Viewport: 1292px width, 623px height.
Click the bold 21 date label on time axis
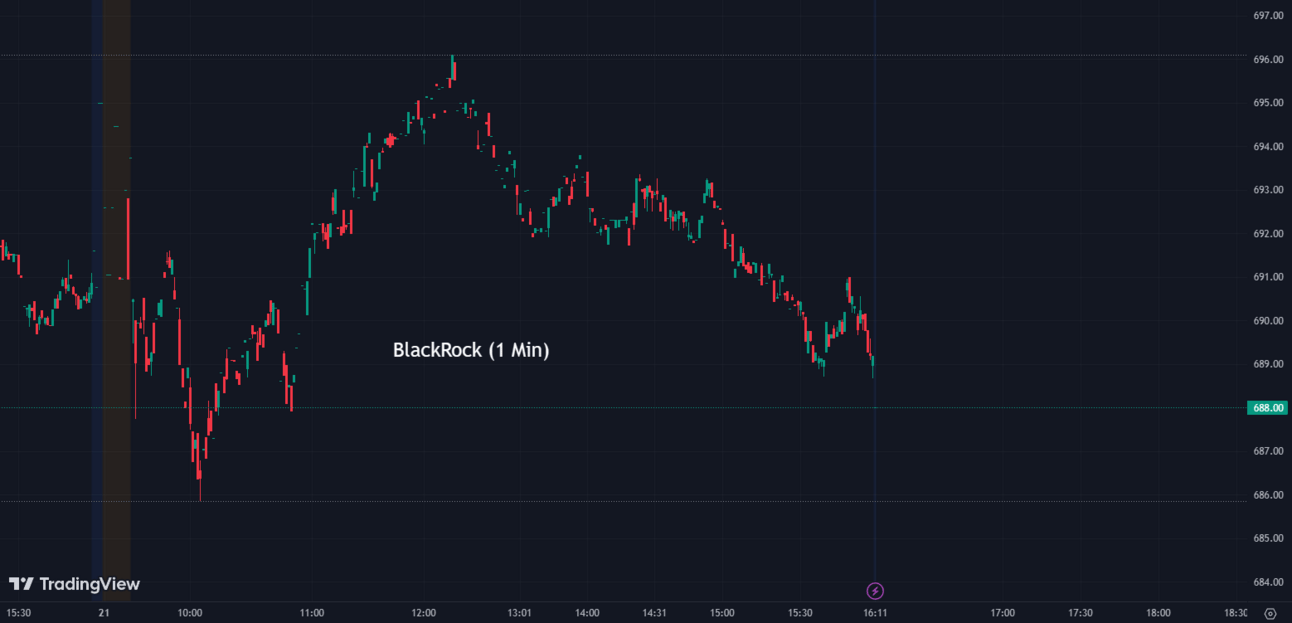pyautogui.click(x=104, y=613)
